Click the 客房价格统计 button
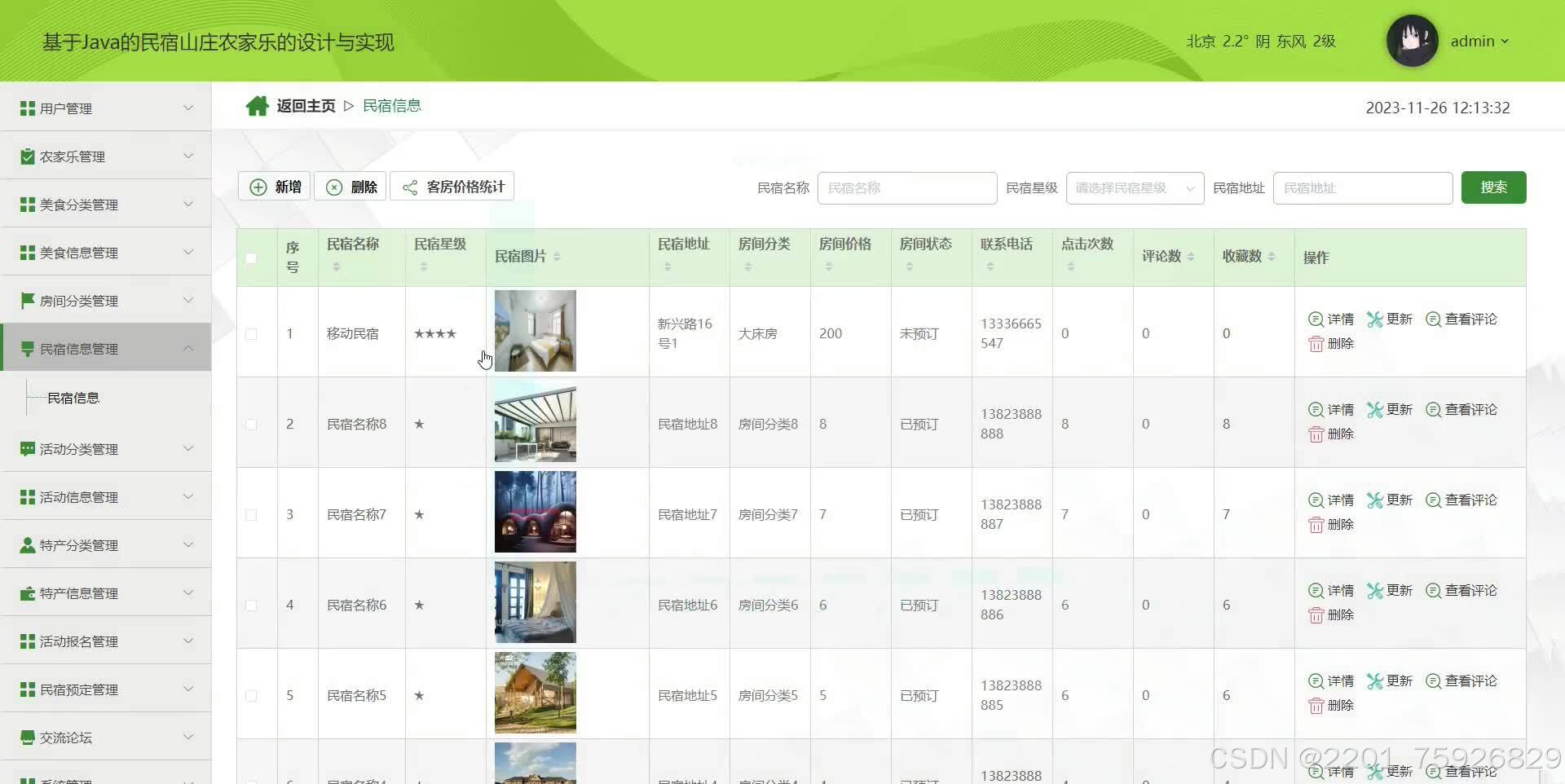This screenshot has width=1565, height=784. tap(452, 187)
